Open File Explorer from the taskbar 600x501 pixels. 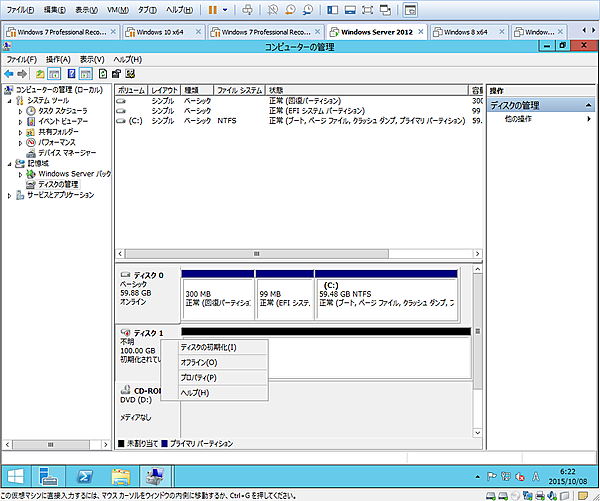(121, 473)
